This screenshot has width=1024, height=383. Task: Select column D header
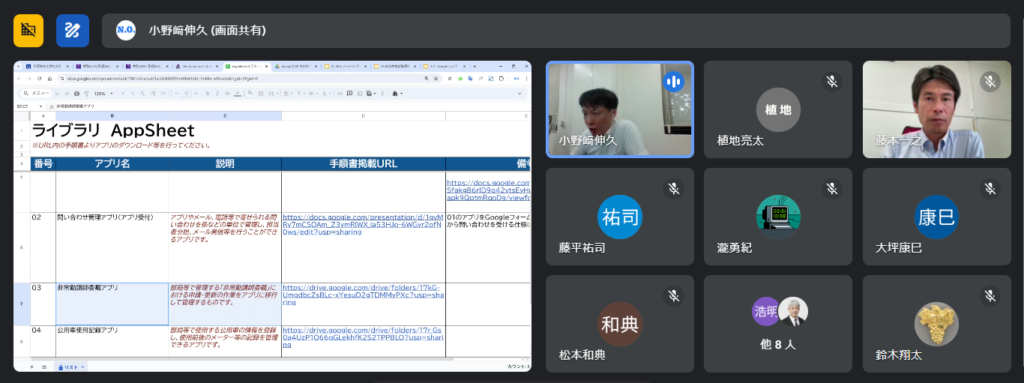click(363, 116)
